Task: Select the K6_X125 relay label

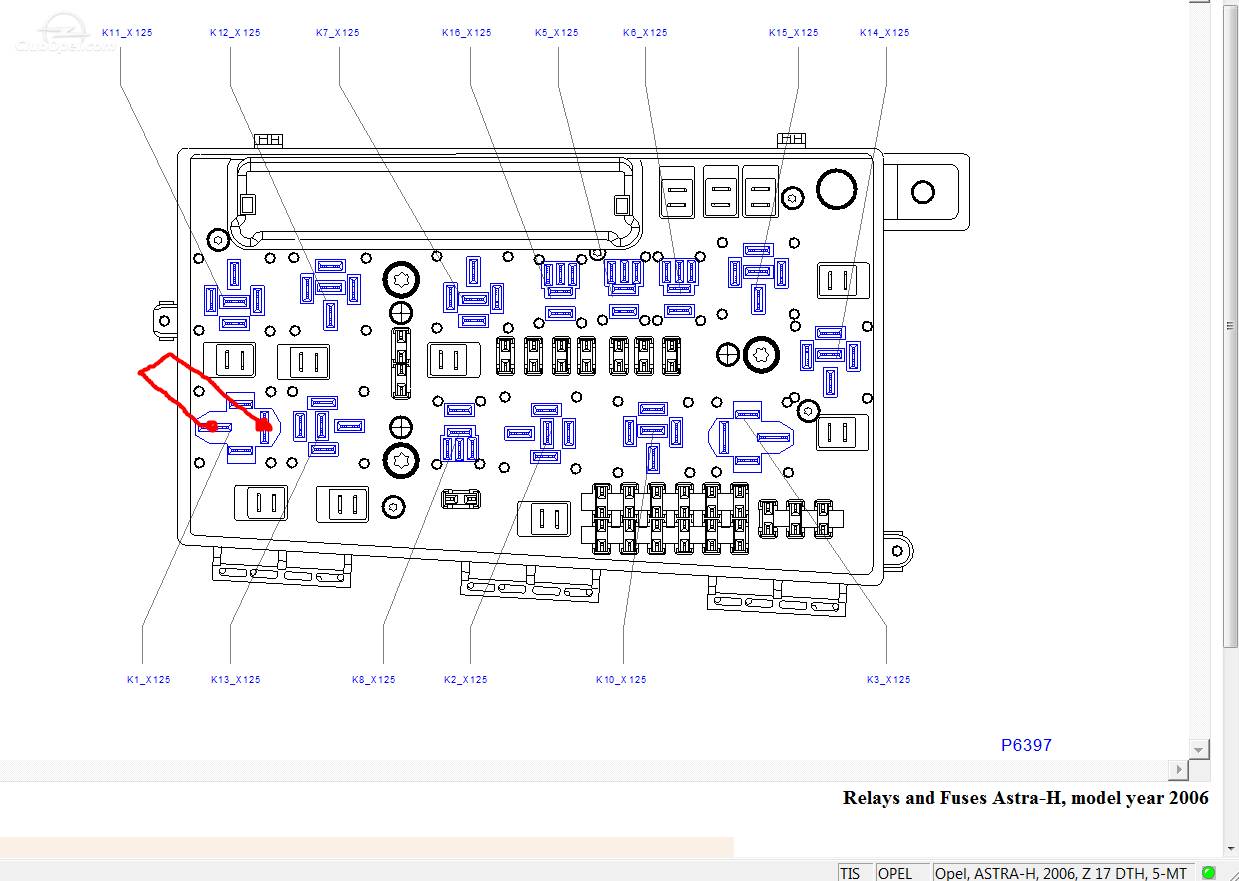Action: click(x=645, y=33)
